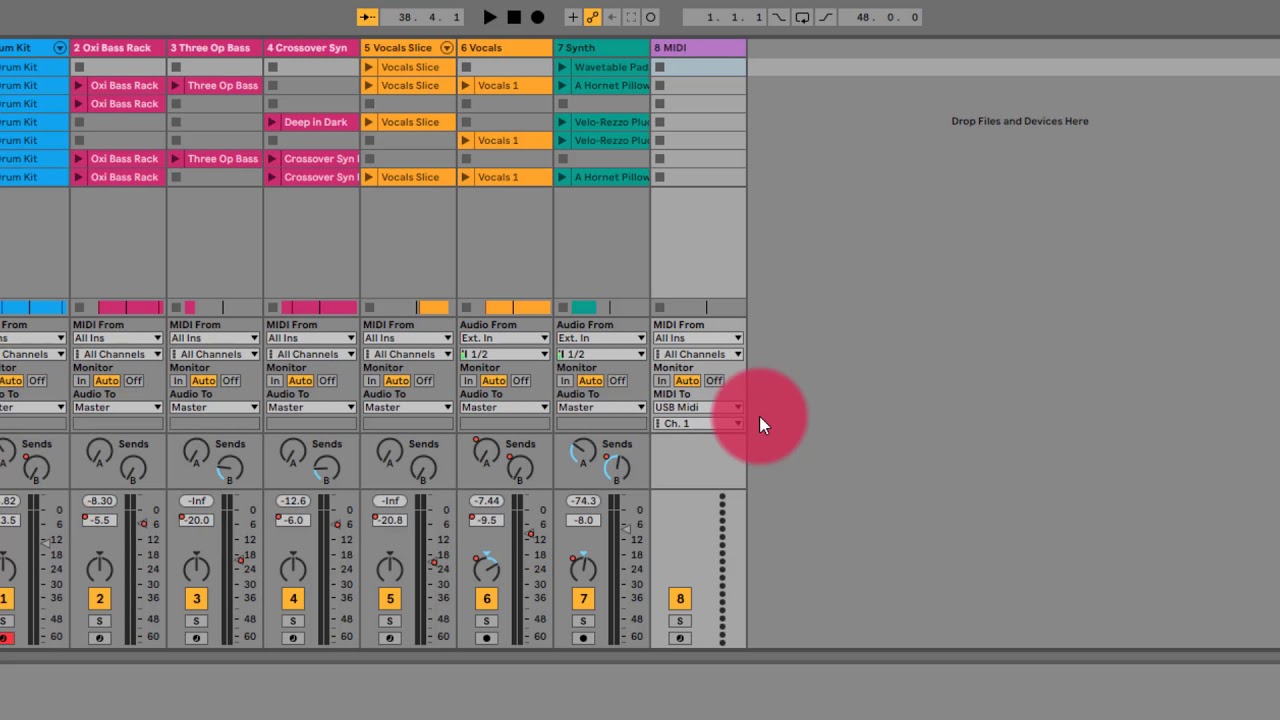Screen dimensions: 1280x720
Task: Toggle the track 3 activator button
Action: 197,599
